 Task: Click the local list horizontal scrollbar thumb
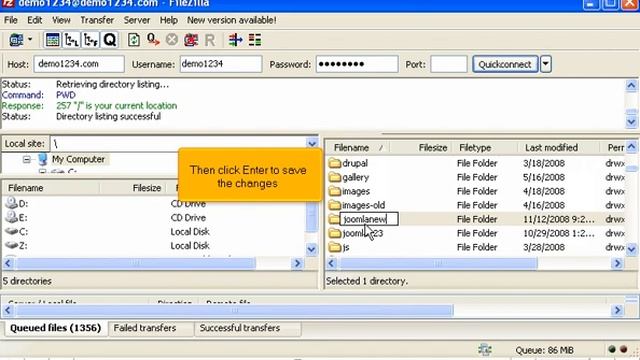tap(136, 263)
